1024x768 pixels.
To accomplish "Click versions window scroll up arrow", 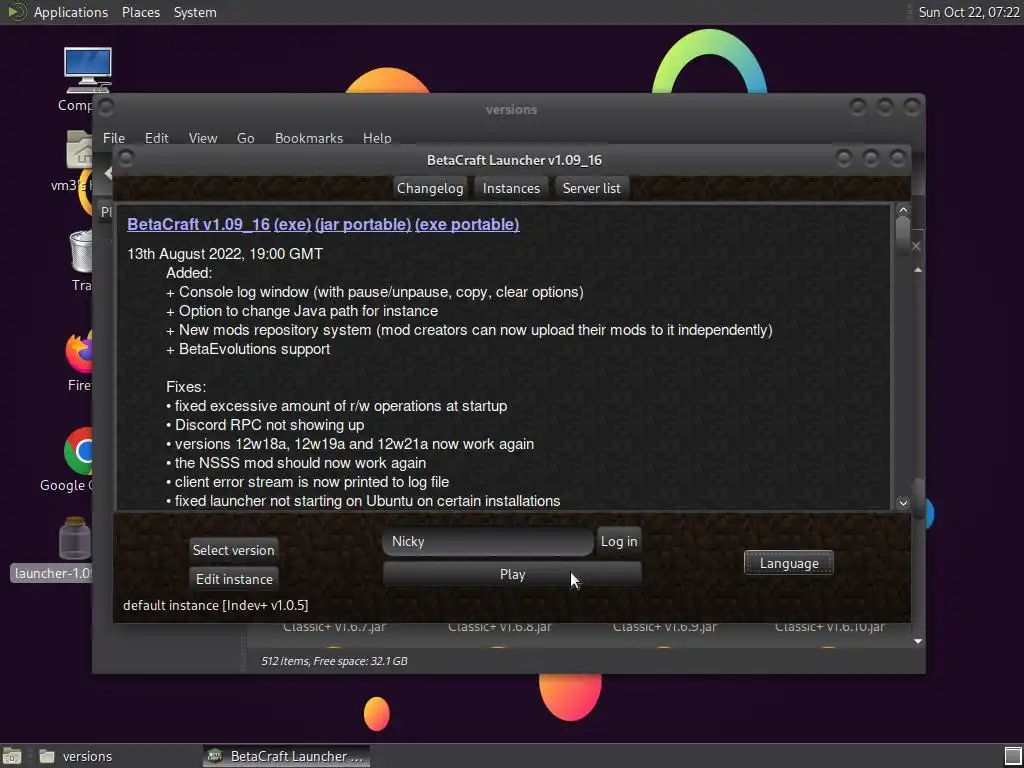I will (918, 270).
